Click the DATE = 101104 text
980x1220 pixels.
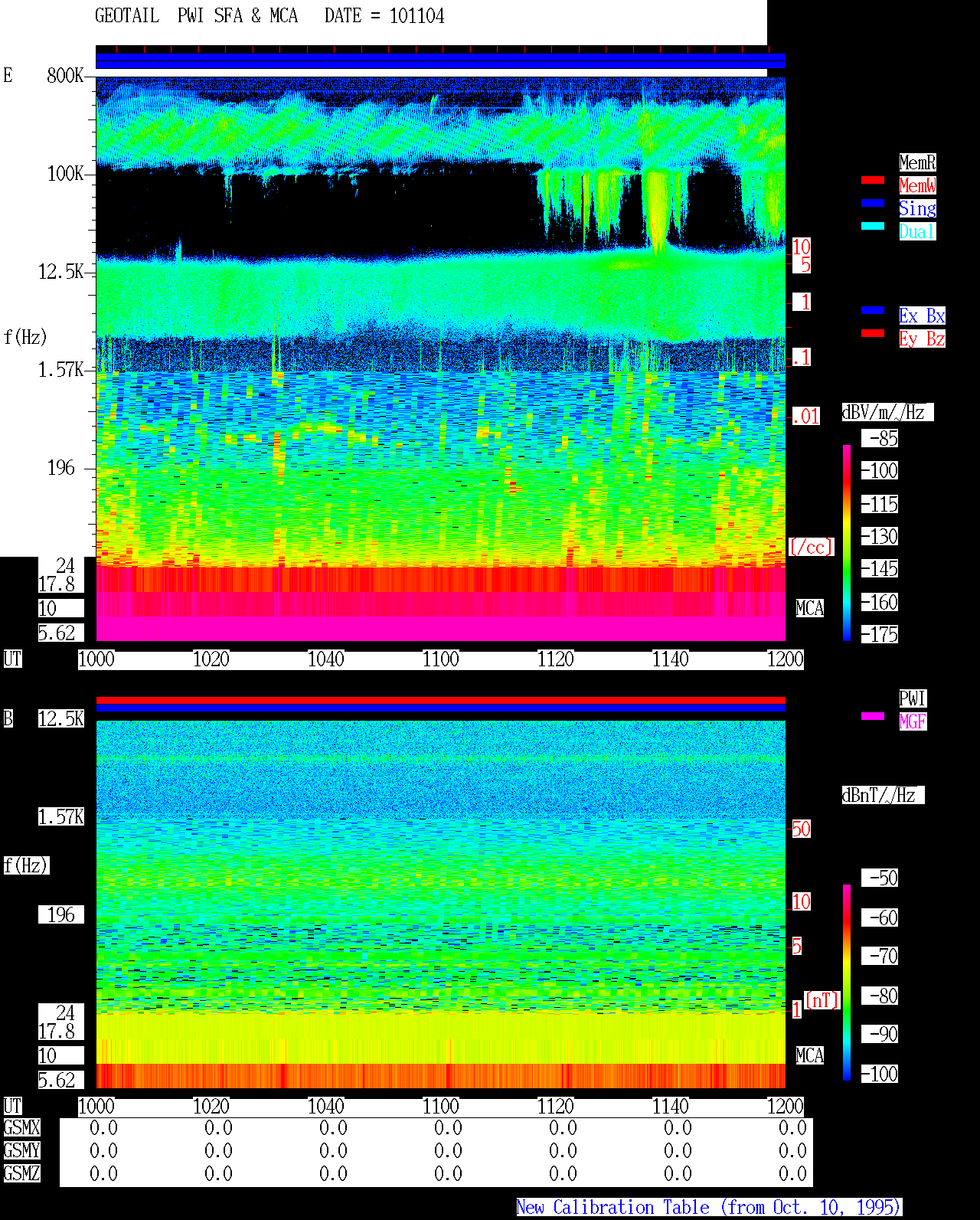click(384, 16)
